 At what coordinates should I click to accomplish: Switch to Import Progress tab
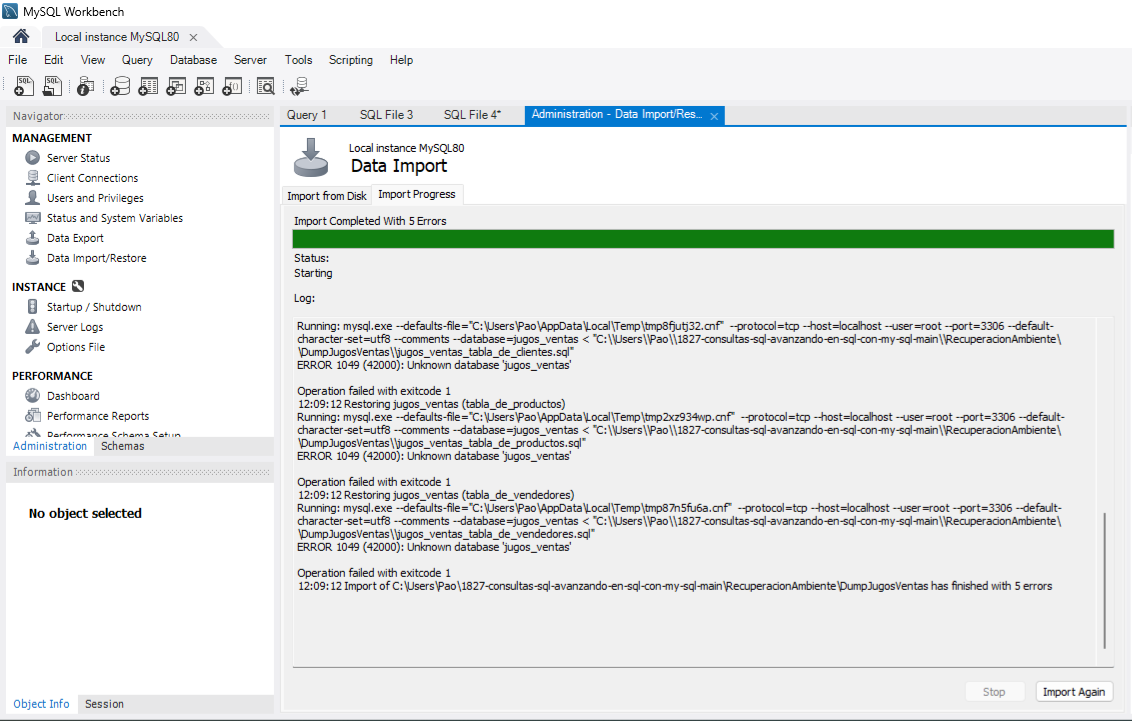tap(417, 194)
